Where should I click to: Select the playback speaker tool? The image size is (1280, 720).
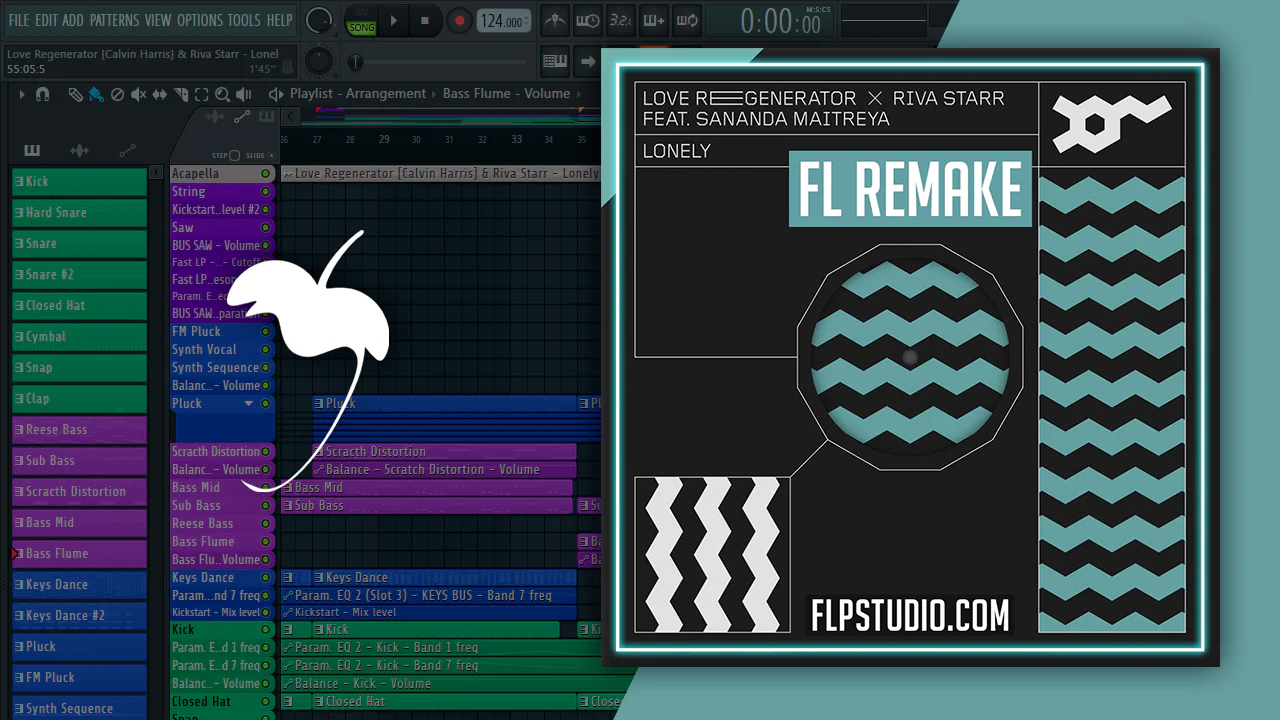(x=244, y=94)
